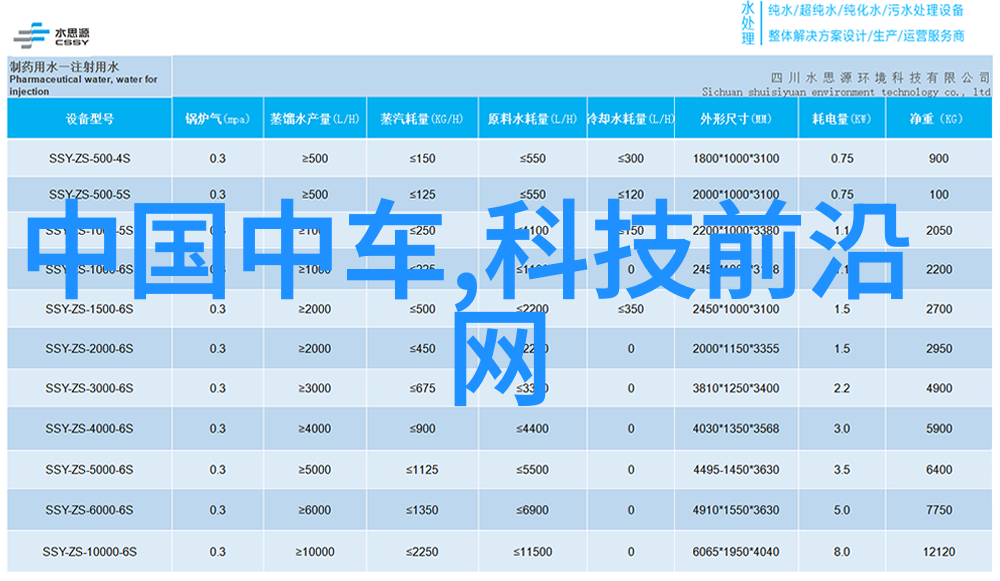Click the 水处理 vertical label
Image resolution: width=1000 pixels, height=581 pixels.
click(748, 24)
